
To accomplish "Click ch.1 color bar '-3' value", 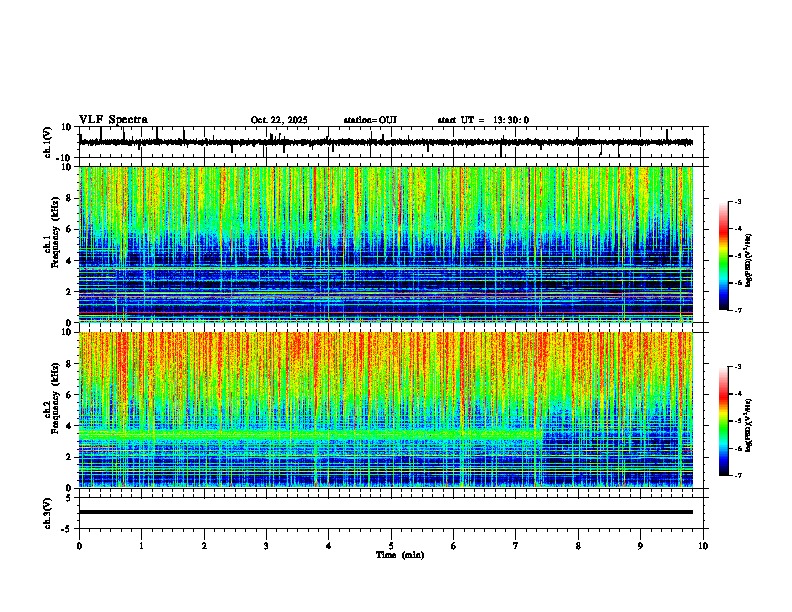I will [737, 202].
